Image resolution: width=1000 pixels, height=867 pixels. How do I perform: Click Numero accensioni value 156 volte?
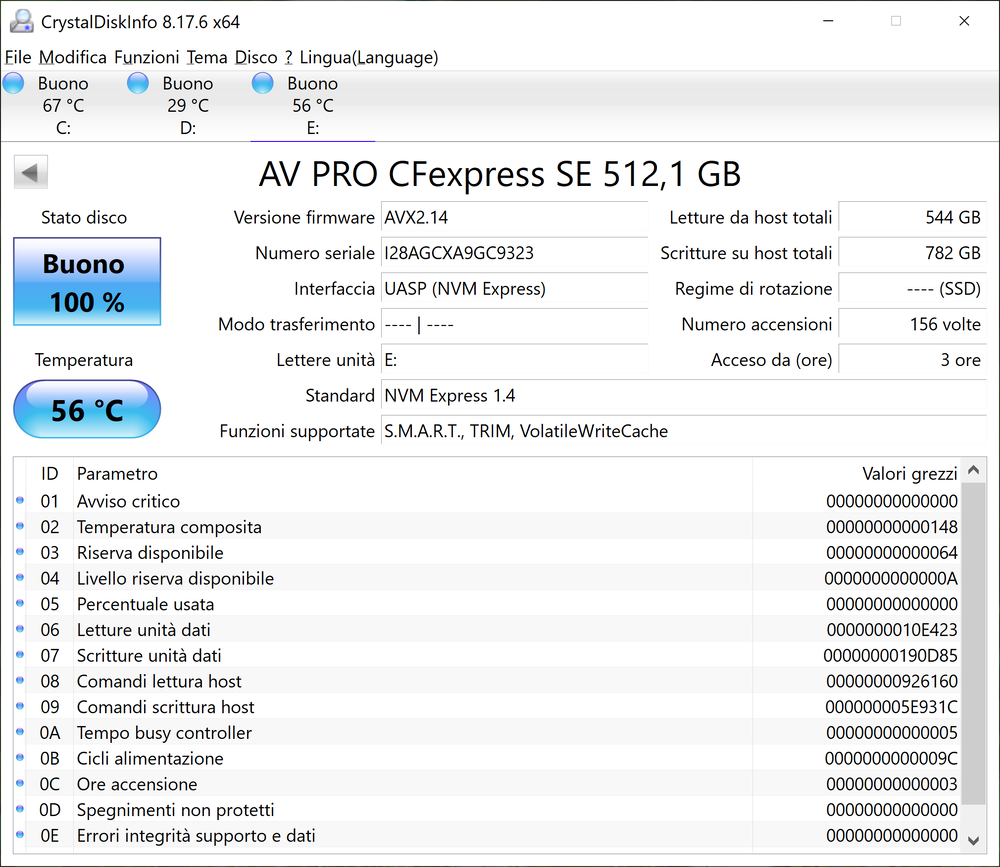(x=913, y=325)
